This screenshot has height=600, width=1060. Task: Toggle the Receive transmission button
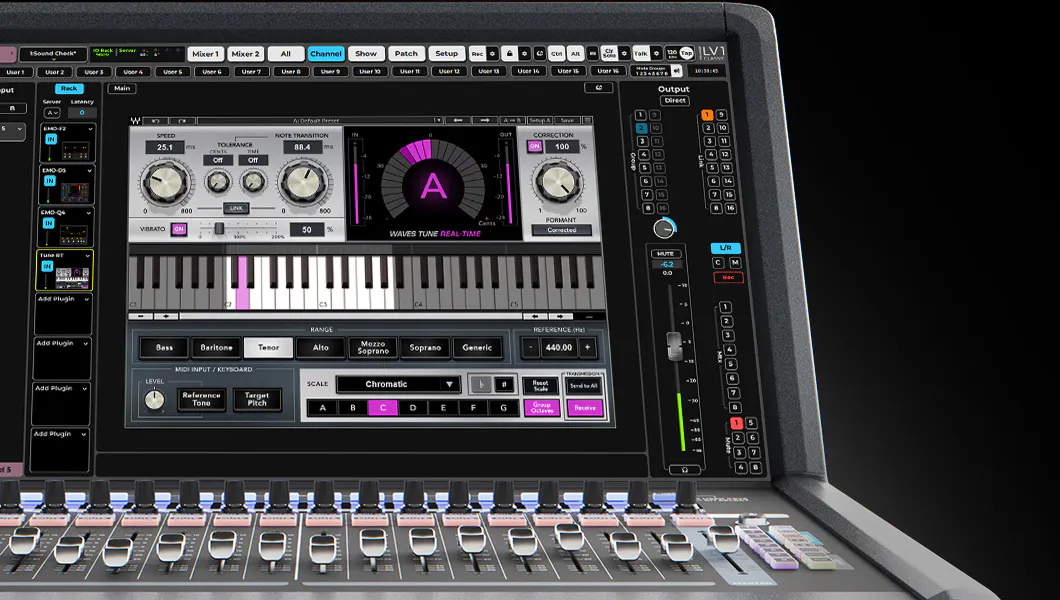point(585,408)
